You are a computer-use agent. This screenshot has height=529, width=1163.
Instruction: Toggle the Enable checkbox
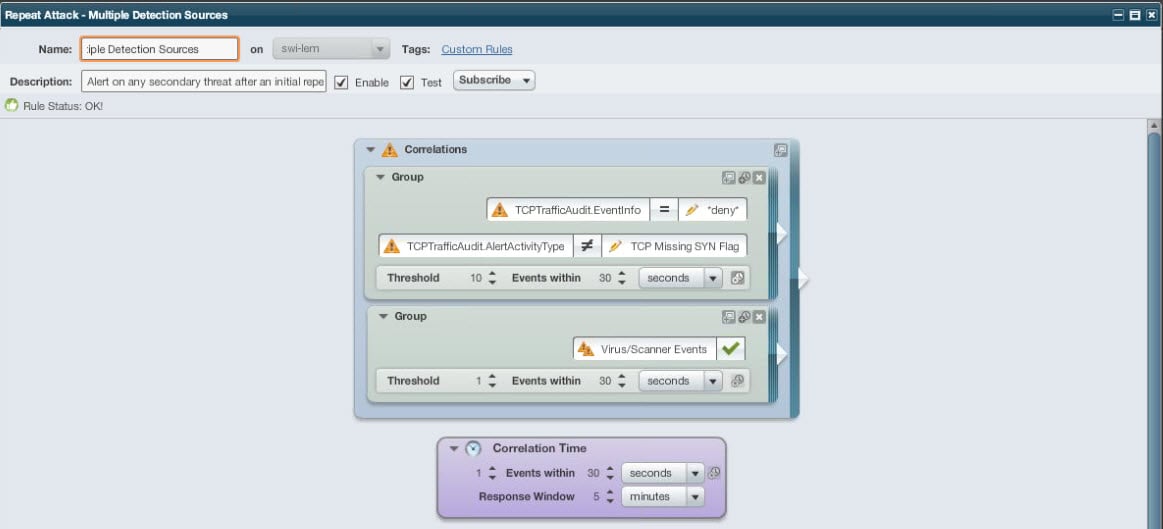[341, 82]
